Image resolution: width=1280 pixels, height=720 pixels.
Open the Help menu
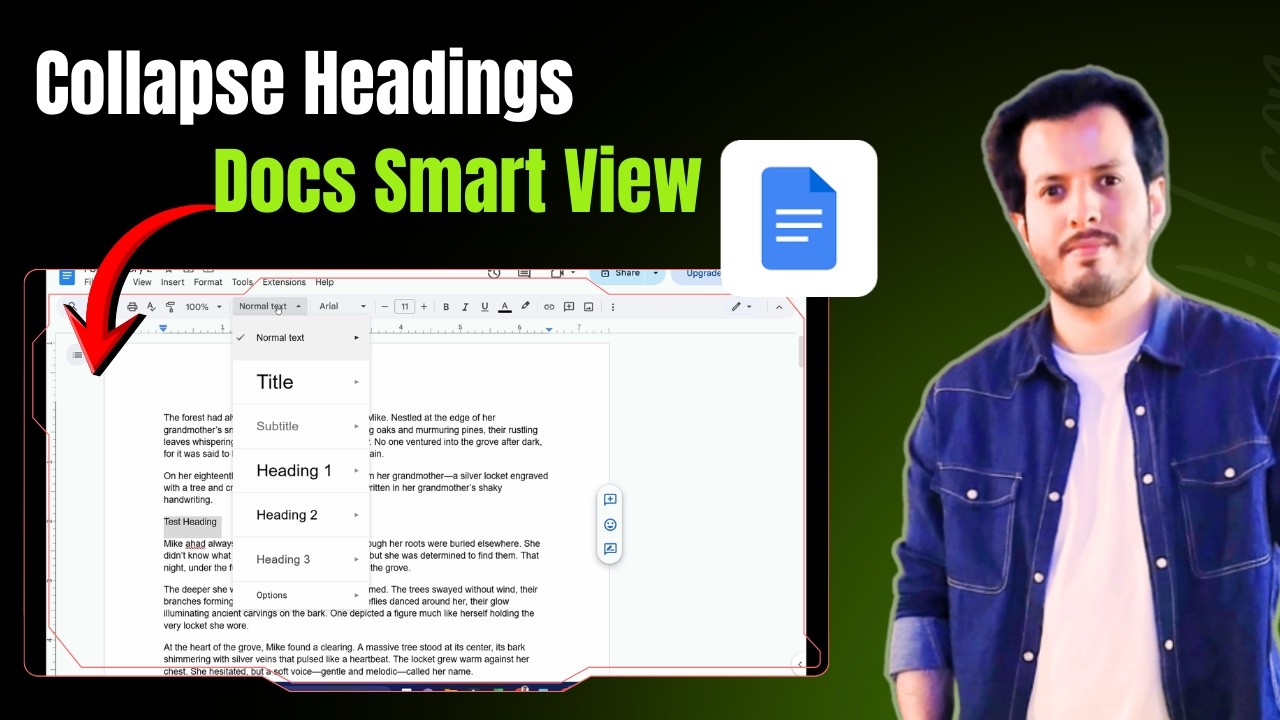tap(324, 283)
